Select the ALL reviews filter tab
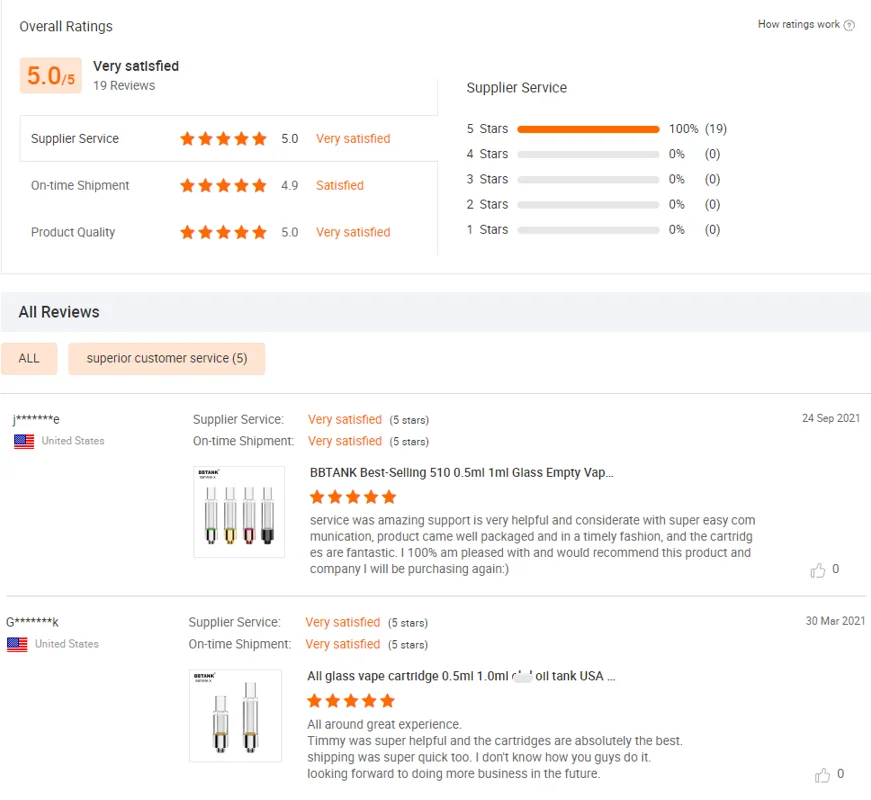Screen dimensions: 871x800 [x=29, y=358]
